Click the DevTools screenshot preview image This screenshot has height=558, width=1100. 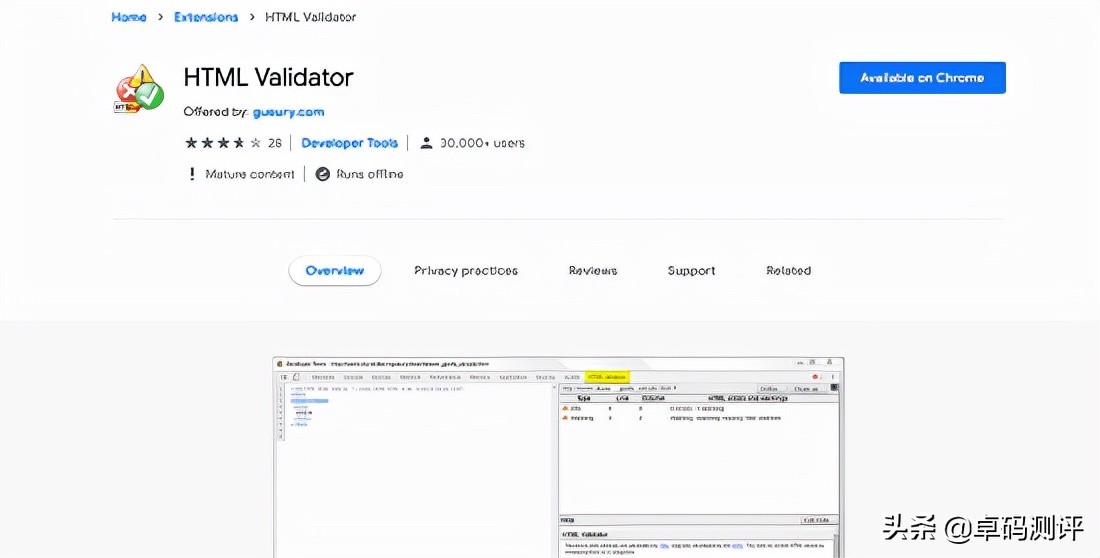tap(558, 457)
